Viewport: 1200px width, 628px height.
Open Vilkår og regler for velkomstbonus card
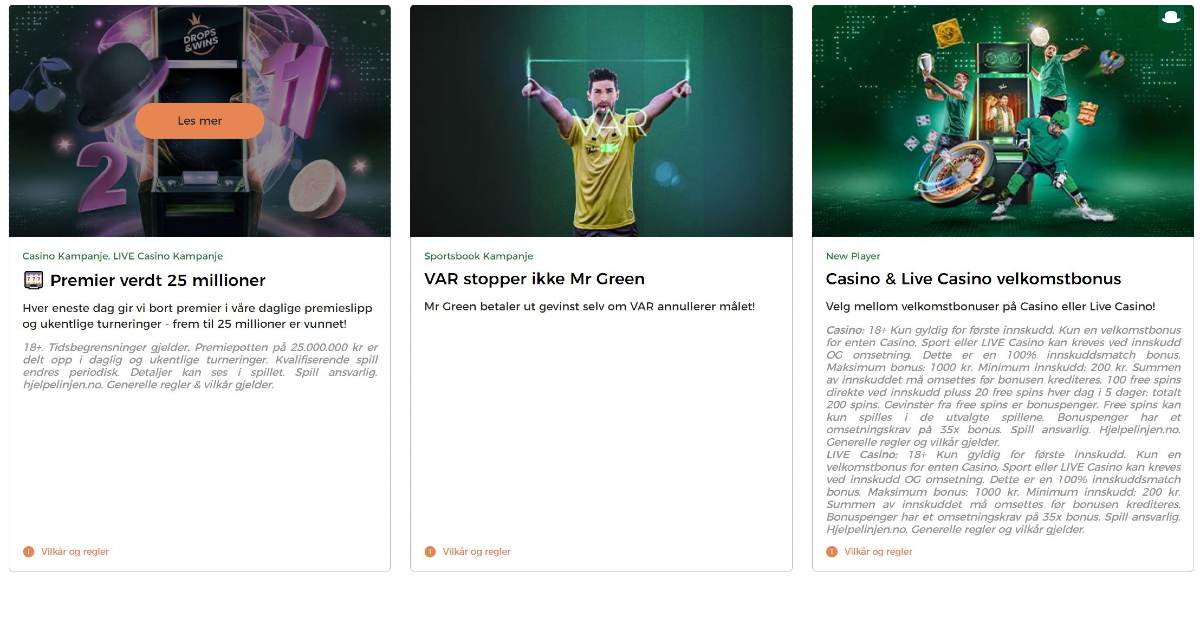pyautogui.click(x=879, y=551)
